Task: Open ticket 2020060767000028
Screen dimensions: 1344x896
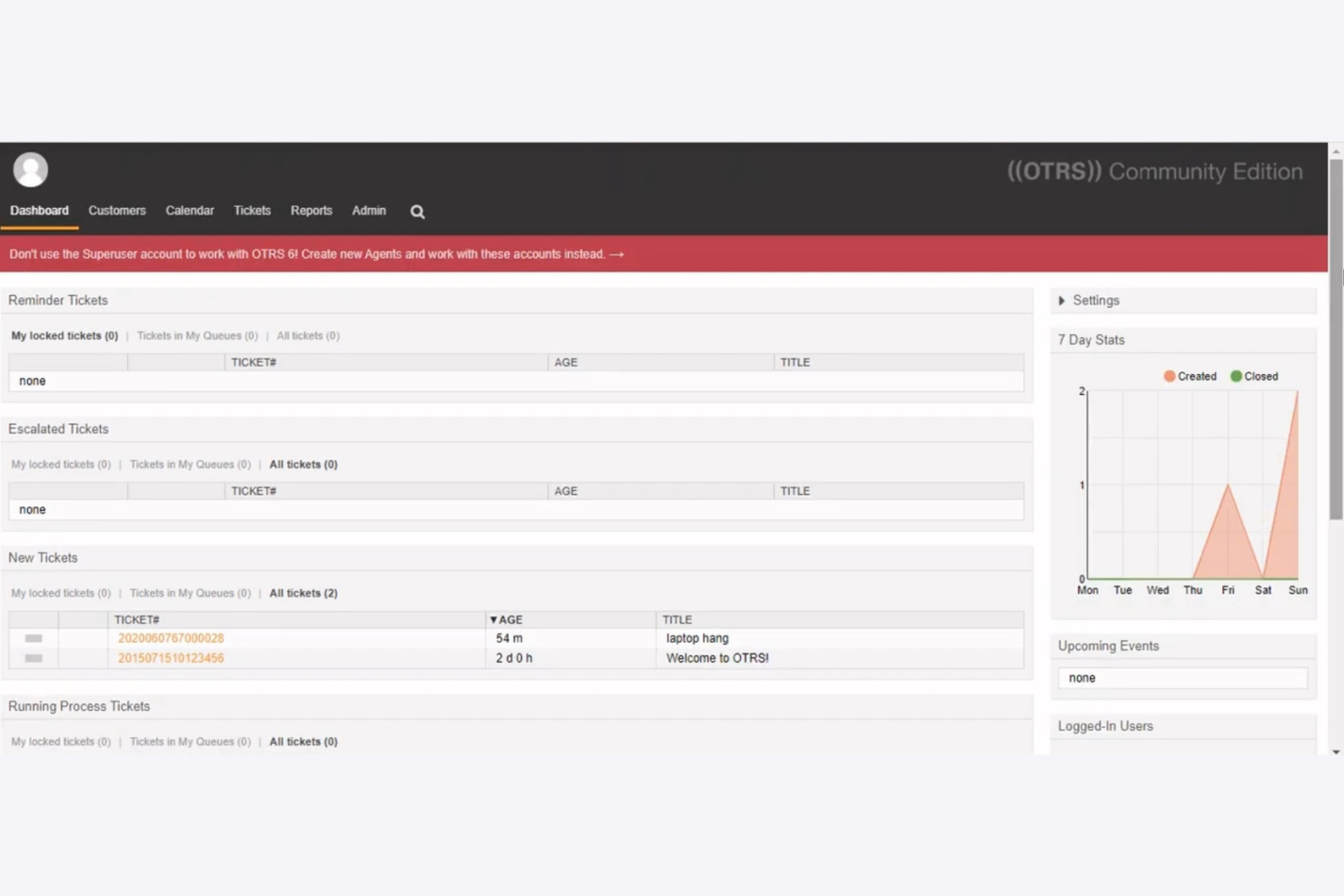Action: [x=170, y=638]
